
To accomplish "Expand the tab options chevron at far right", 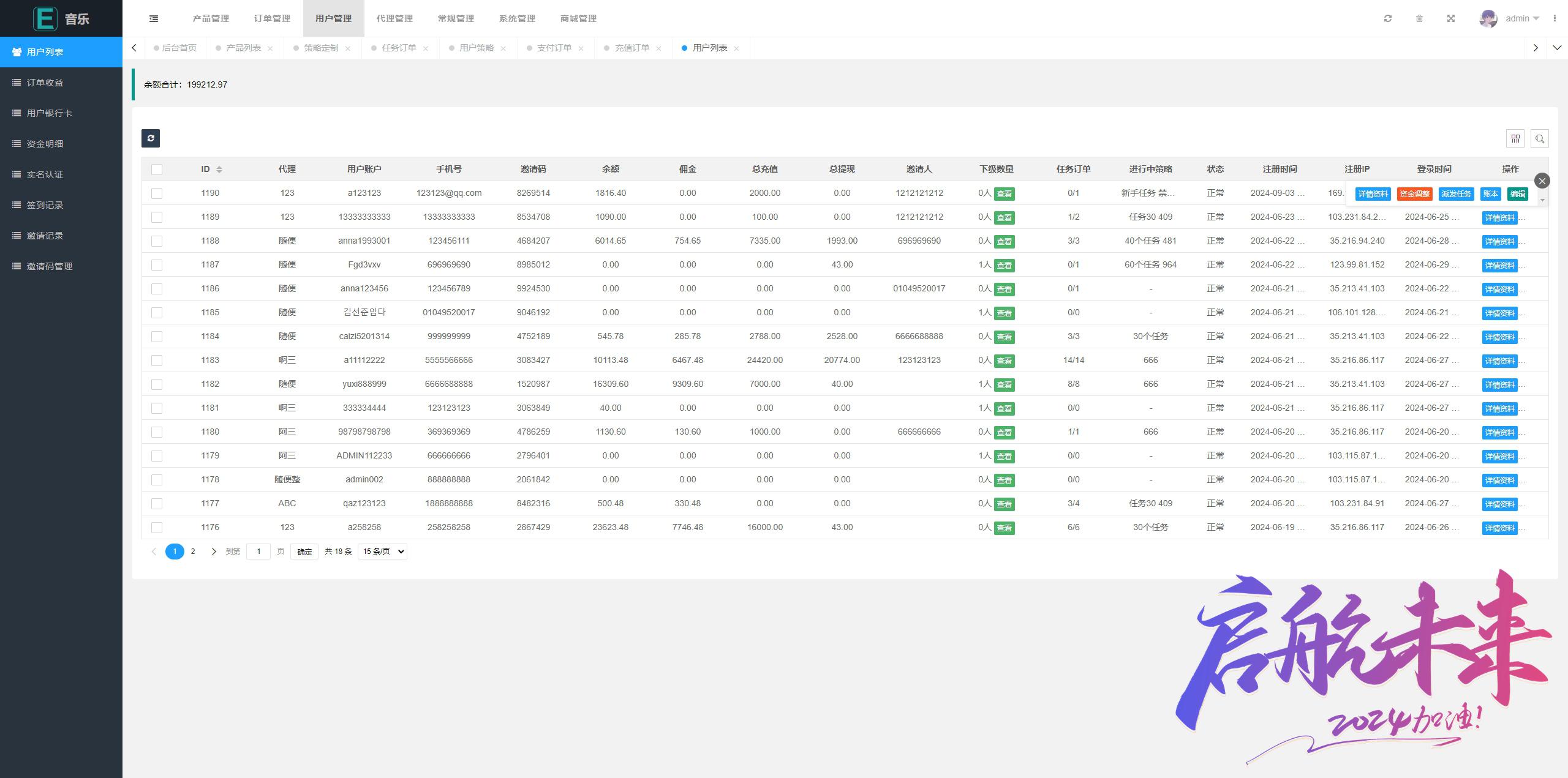I will (1557, 48).
